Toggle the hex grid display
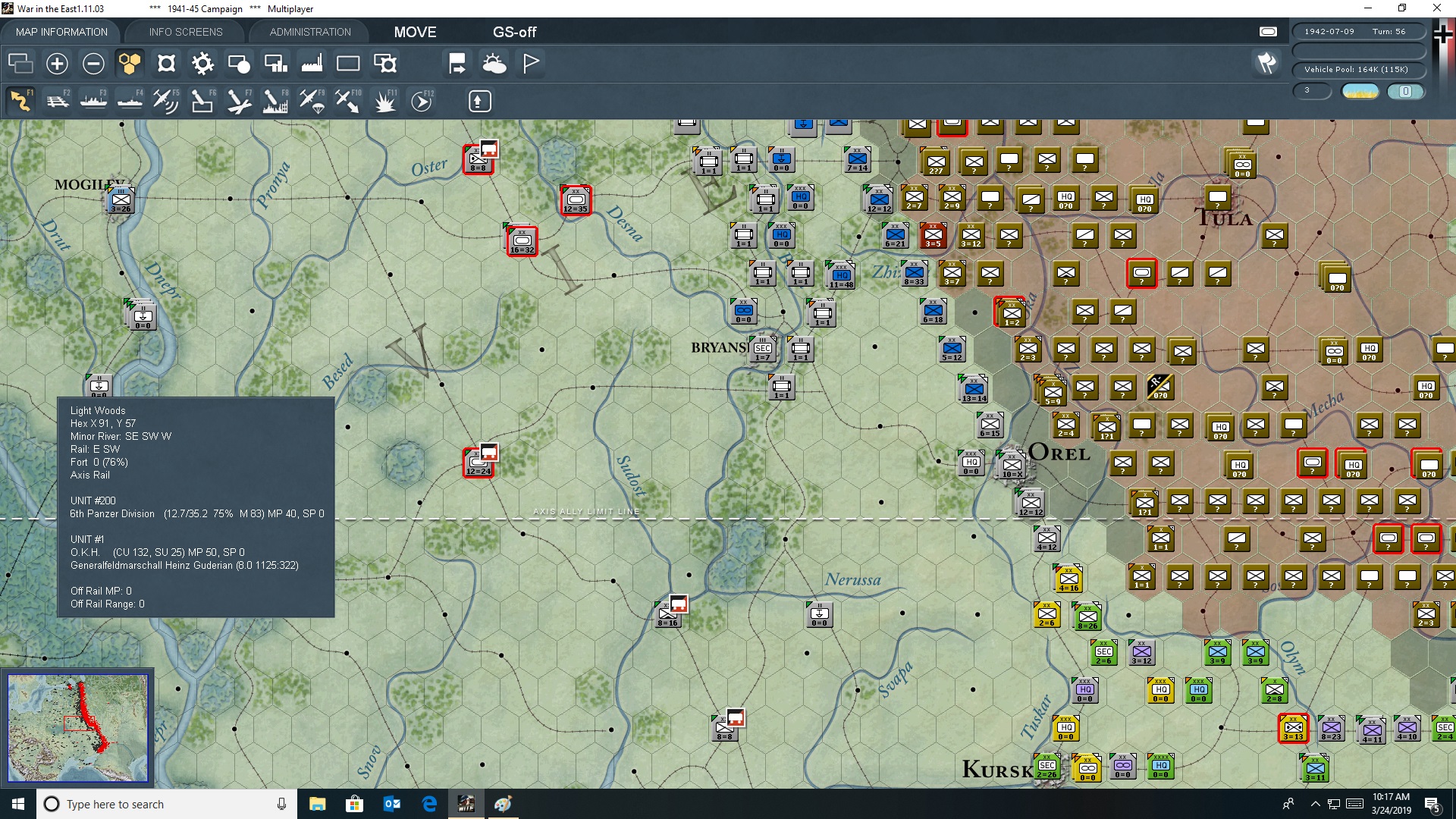Viewport: 1456px width, 819px height. [x=130, y=64]
